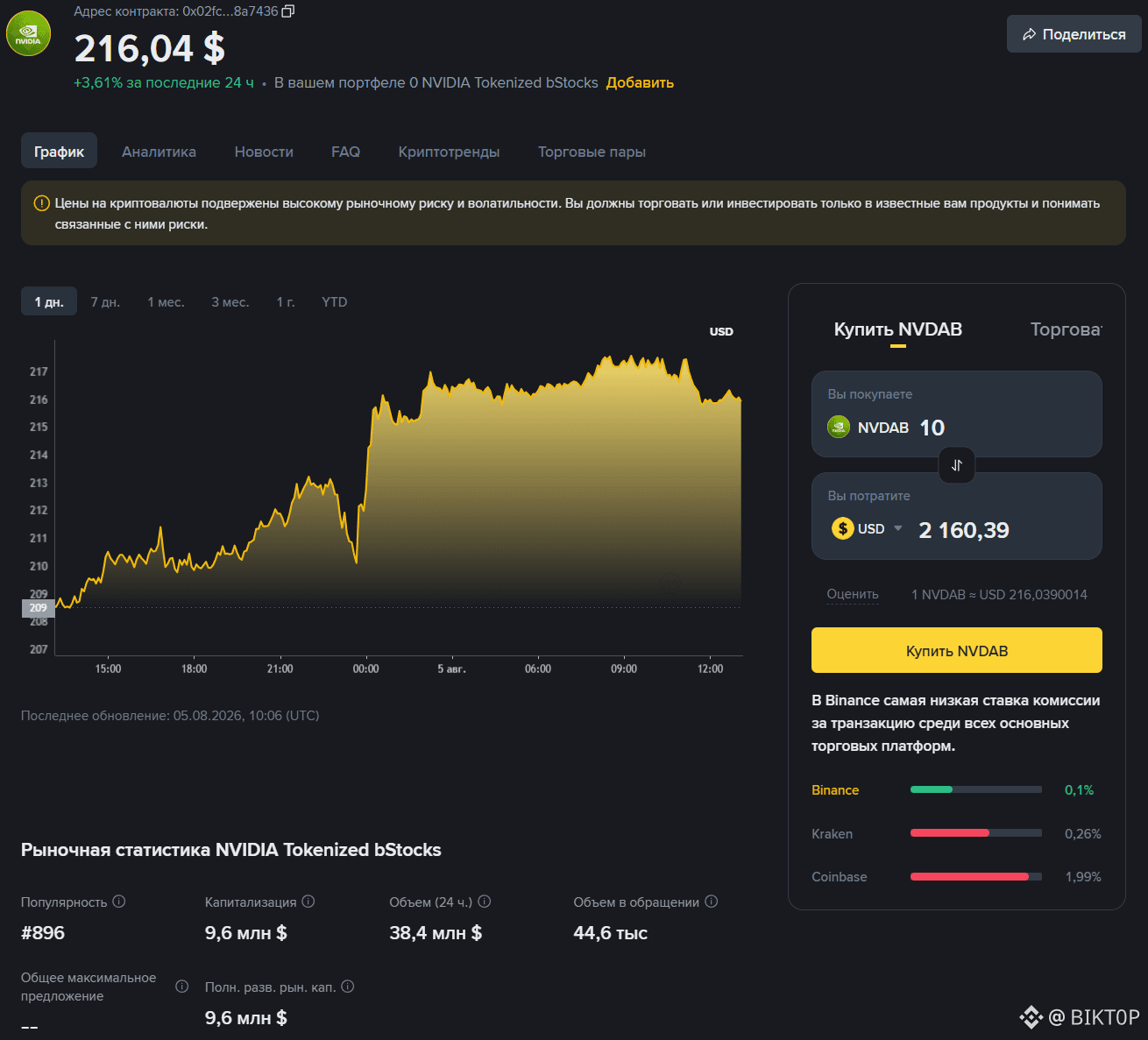Screen dimensions: 1148x1040
Task: Click the 38,4 млн $ volume value
Action: click(x=436, y=933)
